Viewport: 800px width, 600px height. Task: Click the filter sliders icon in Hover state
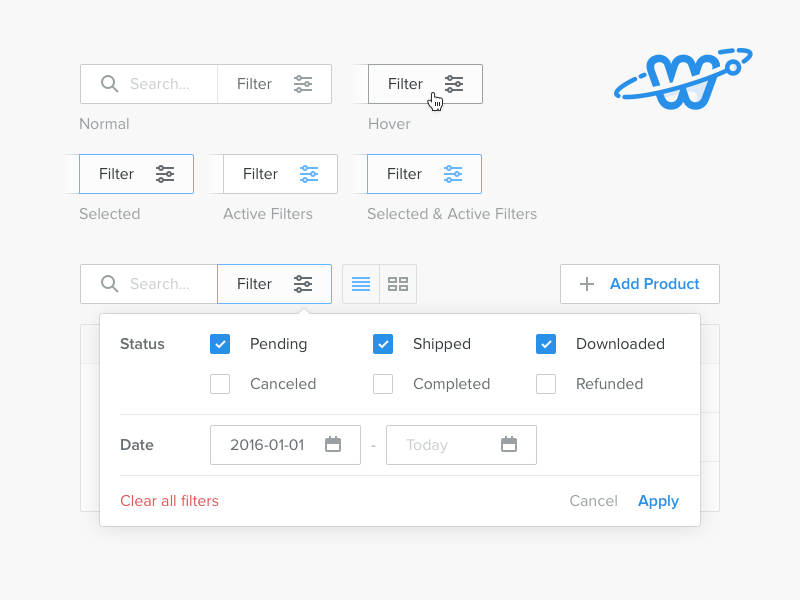pos(455,84)
